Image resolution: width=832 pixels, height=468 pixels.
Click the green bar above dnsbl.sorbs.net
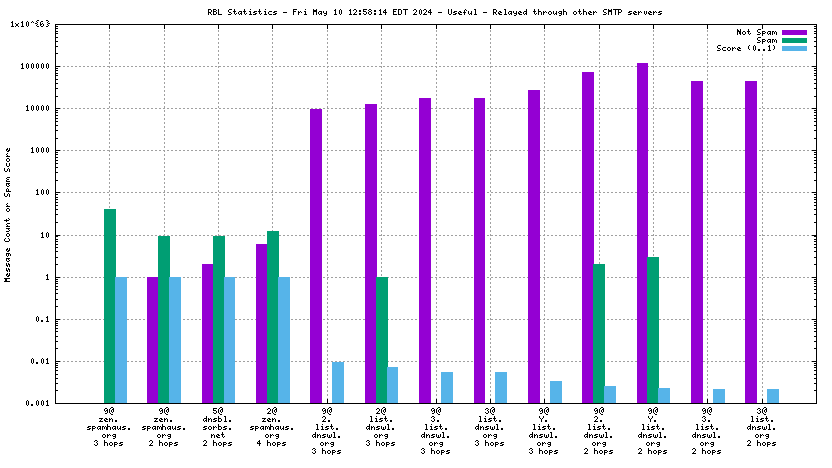pyautogui.click(x=218, y=319)
